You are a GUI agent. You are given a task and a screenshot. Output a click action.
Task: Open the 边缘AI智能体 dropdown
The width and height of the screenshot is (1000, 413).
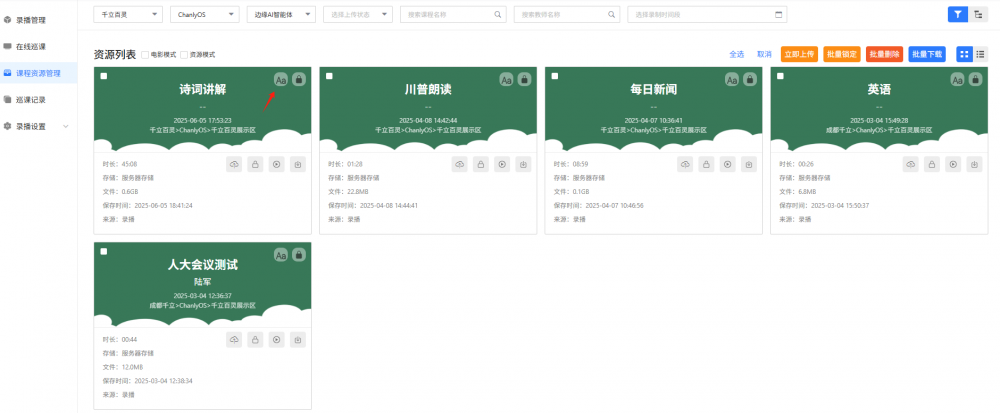pyautogui.click(x=280, y=15)
